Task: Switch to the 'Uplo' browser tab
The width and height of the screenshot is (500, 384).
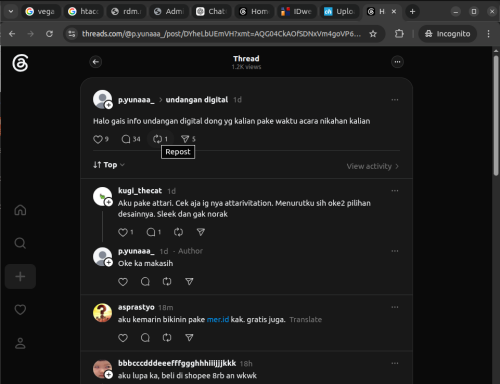Action: (x=339, y=12)
